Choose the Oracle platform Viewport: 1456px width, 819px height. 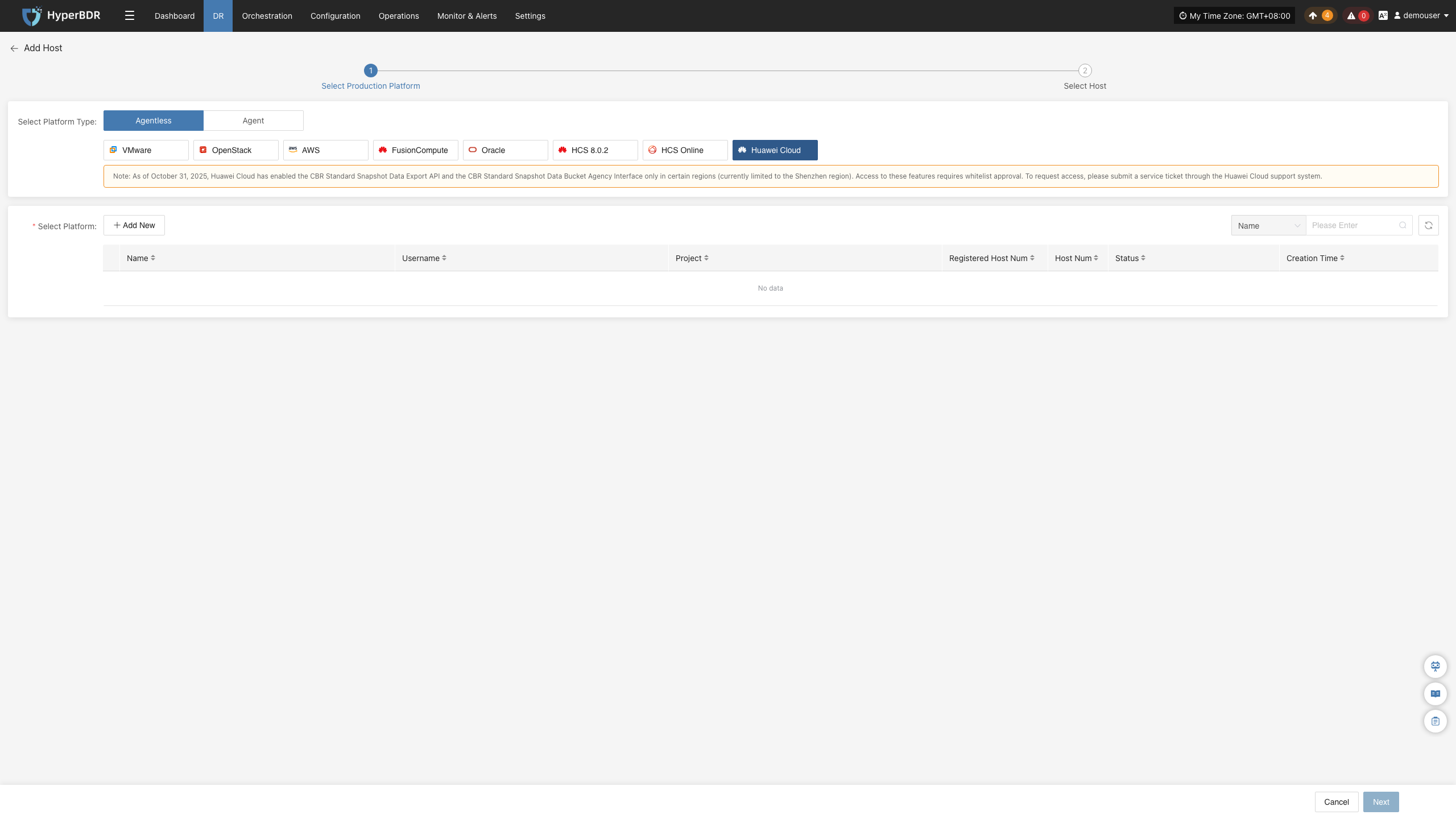[506, 150]
